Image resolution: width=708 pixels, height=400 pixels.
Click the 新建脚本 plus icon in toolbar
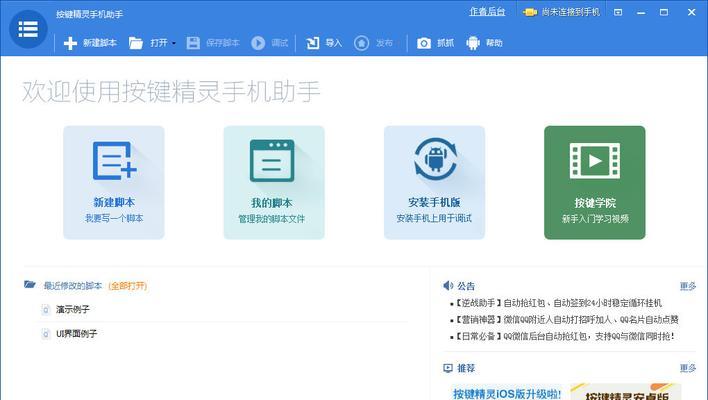[x=70, y=43]
